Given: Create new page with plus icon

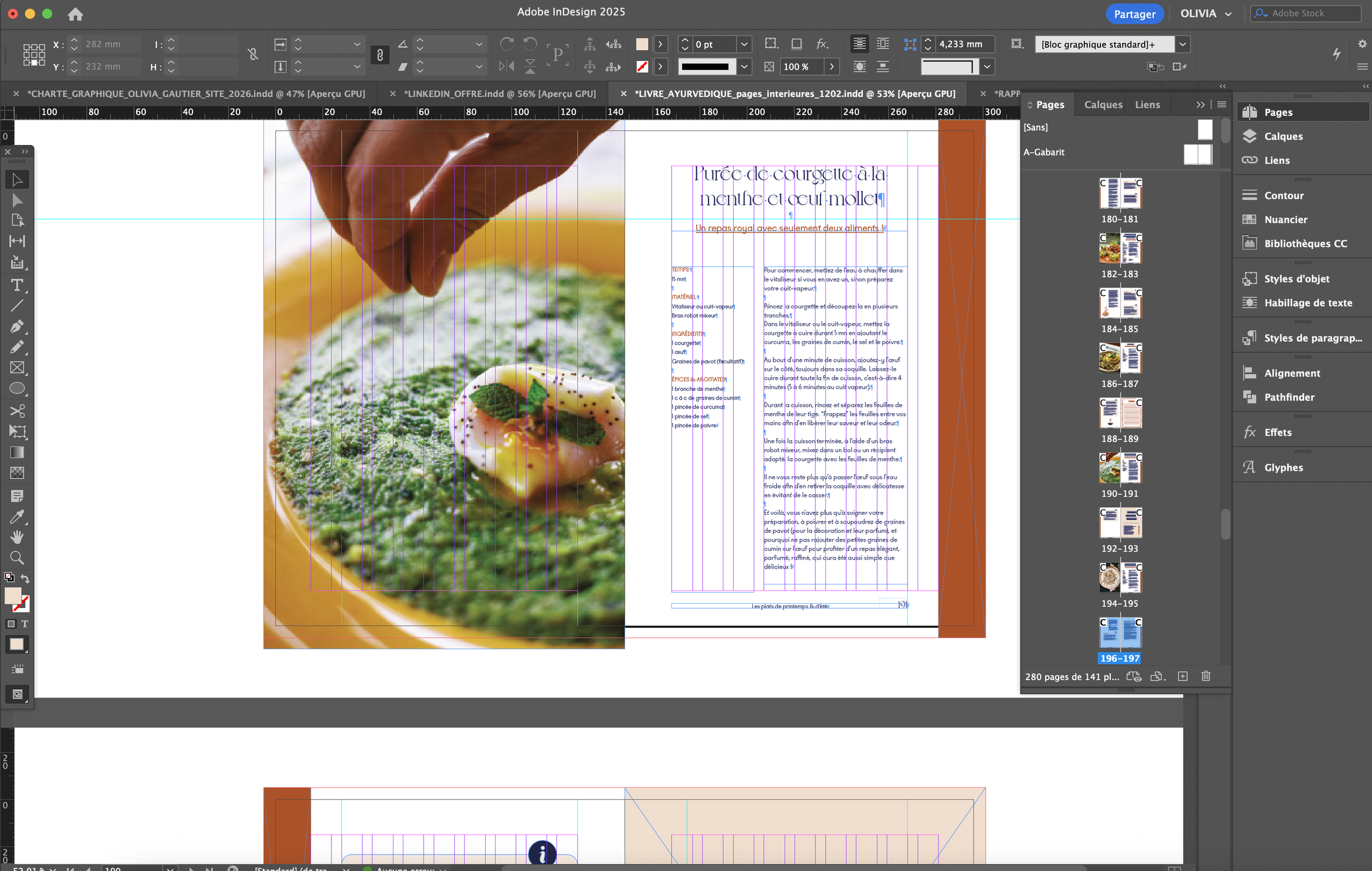Looking at the screenshot, I should point(1183,676).
